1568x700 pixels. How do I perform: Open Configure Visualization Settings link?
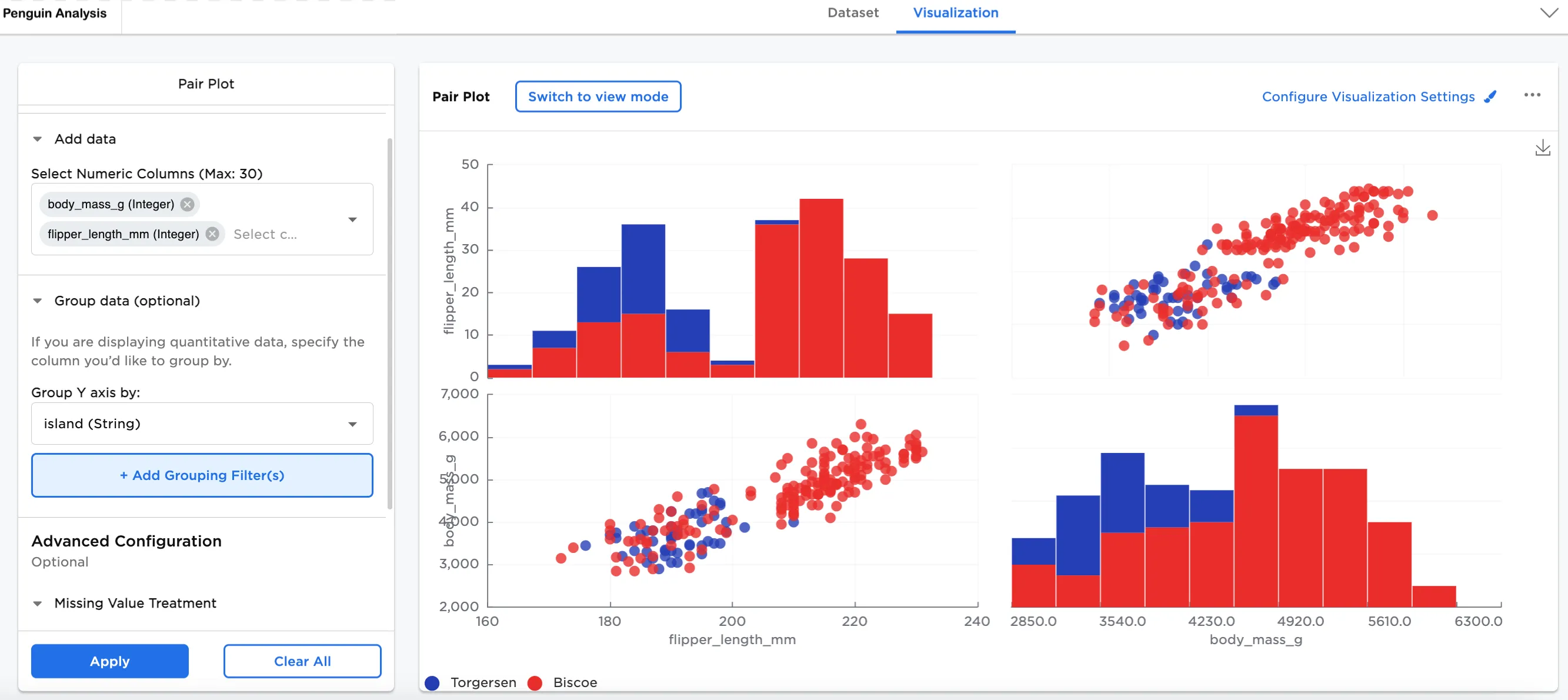click(1368, 97)
